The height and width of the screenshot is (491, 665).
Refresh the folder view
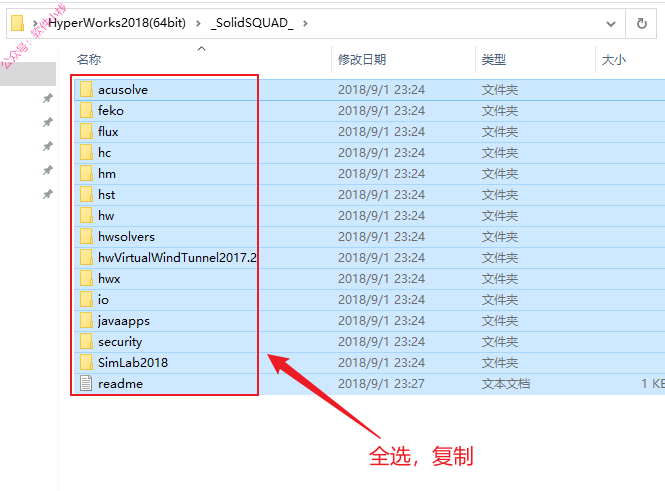[x=642, y=23]
